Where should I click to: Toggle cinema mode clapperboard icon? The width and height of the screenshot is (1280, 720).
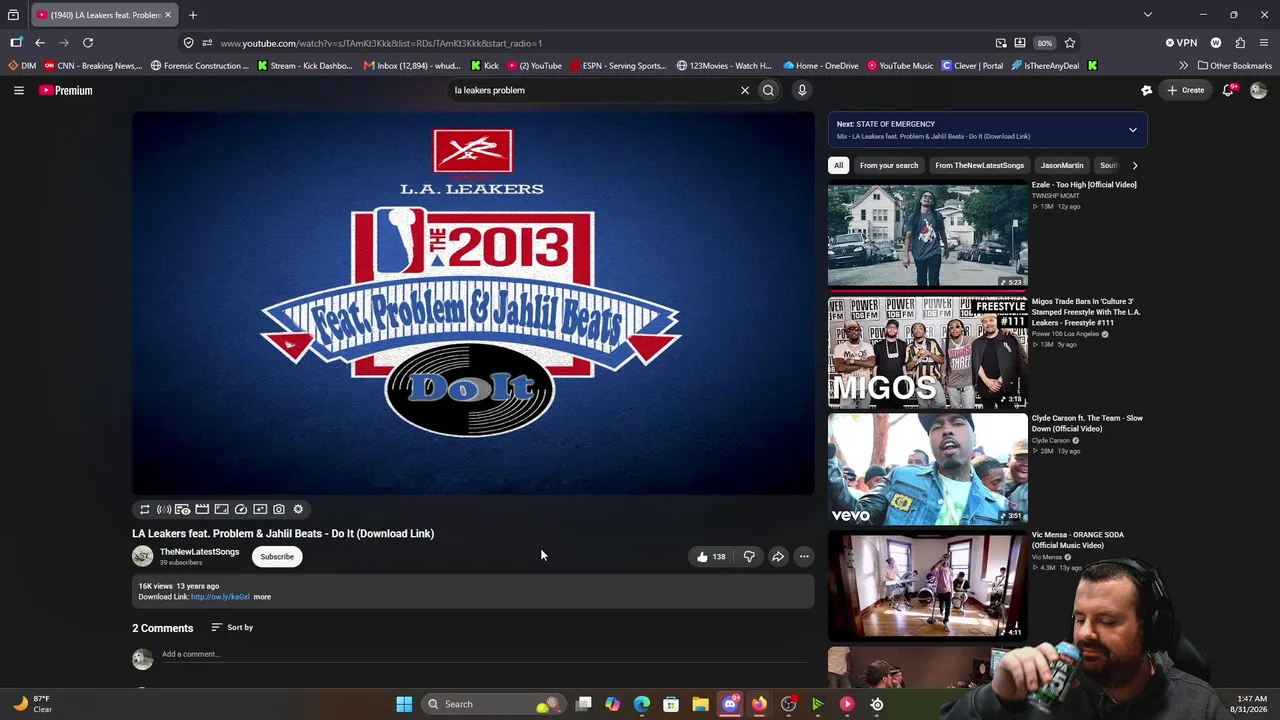[202, 509]
